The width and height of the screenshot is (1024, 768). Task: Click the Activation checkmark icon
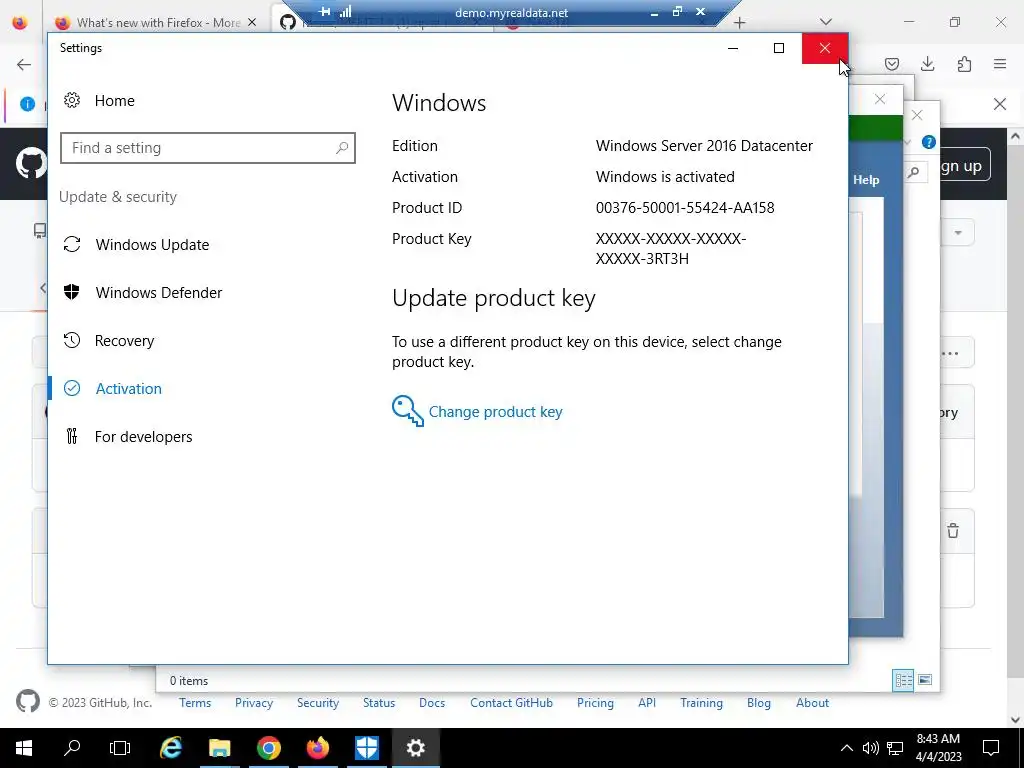coord(72,389)
